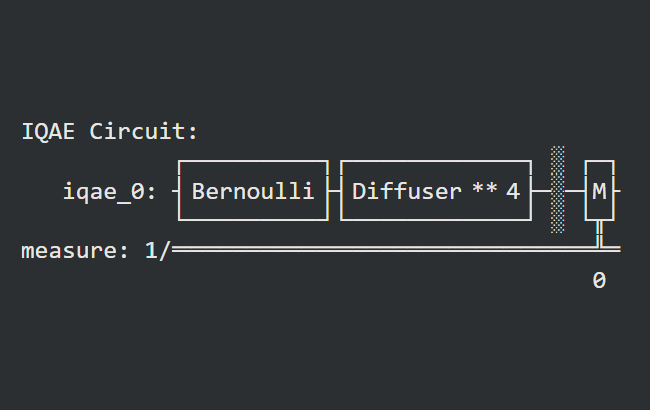Screen dimensions: 650x410
Task: Click the dotted barrier column
Action: tap(558, 189)
